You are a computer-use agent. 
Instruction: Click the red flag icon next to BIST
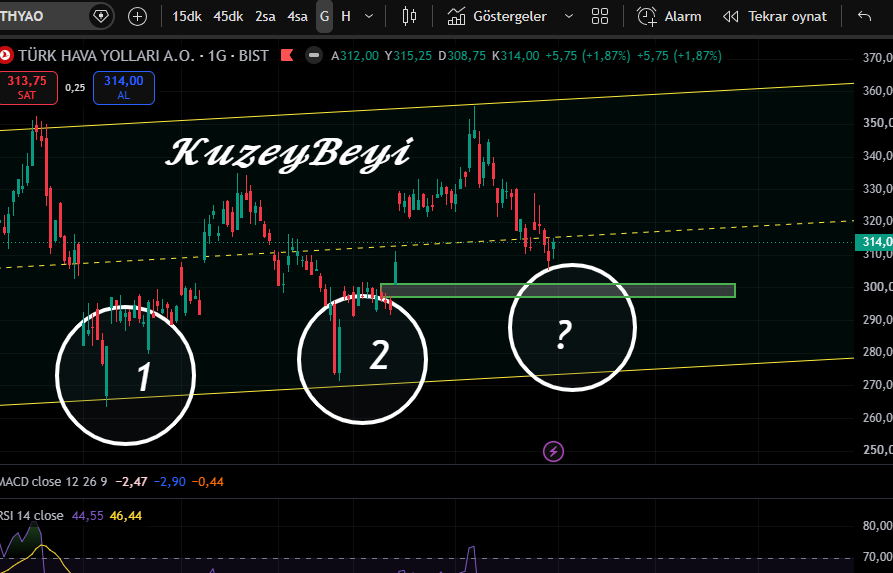pos(287,55)
